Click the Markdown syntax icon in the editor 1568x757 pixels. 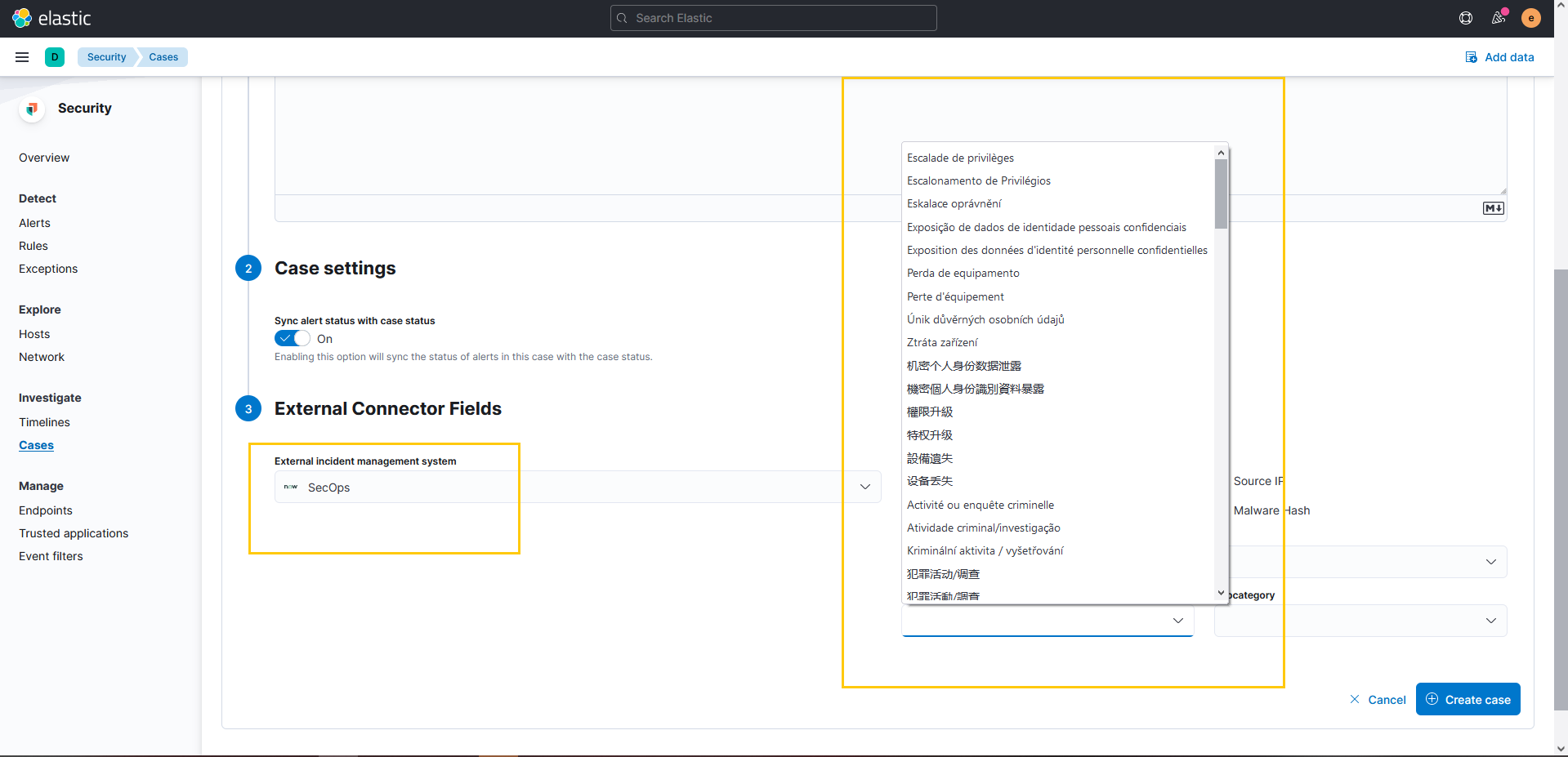pyautogui.click(x=1493, y=208)
